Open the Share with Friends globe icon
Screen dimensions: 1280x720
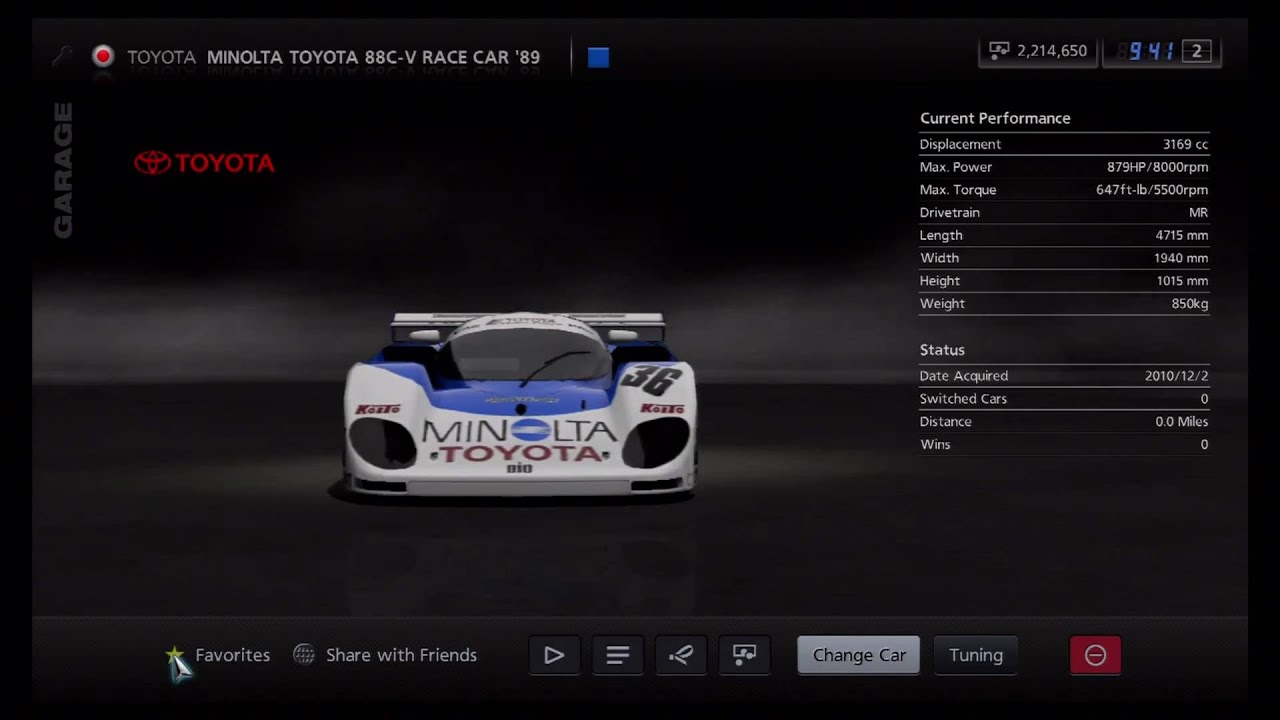coord(304,655)
